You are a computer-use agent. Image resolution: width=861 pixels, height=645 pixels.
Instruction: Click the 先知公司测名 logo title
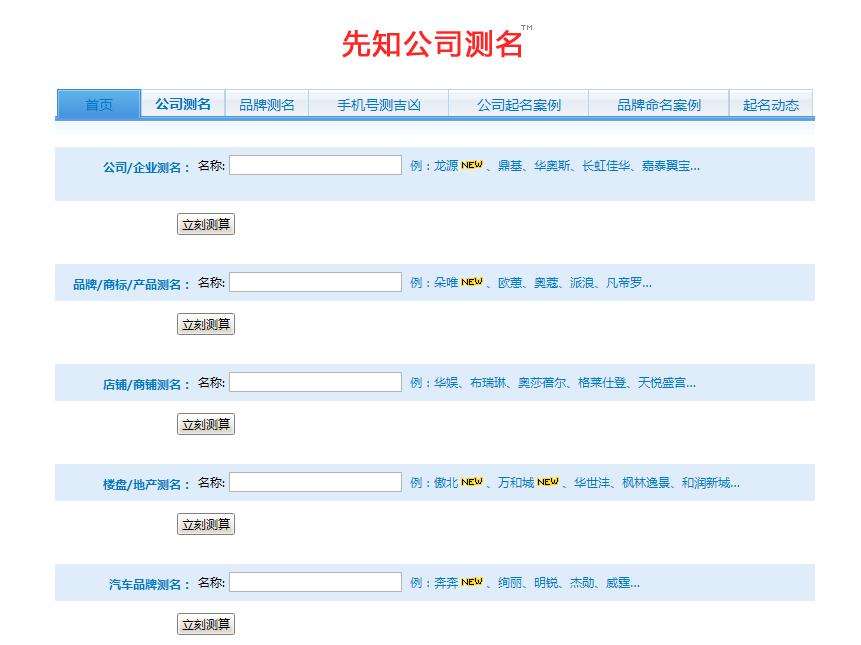point(432,43)
